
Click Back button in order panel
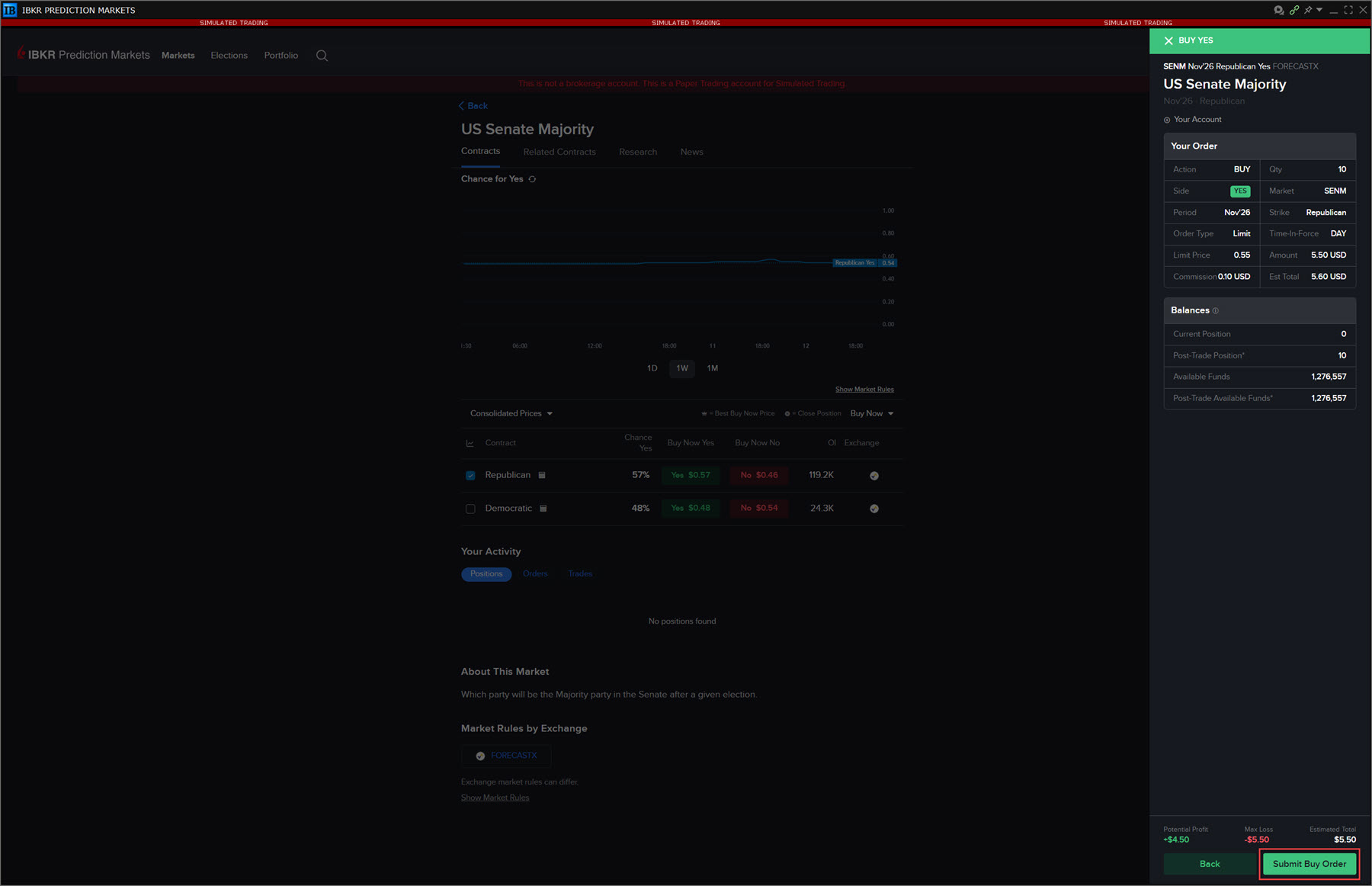[1210, 864]
